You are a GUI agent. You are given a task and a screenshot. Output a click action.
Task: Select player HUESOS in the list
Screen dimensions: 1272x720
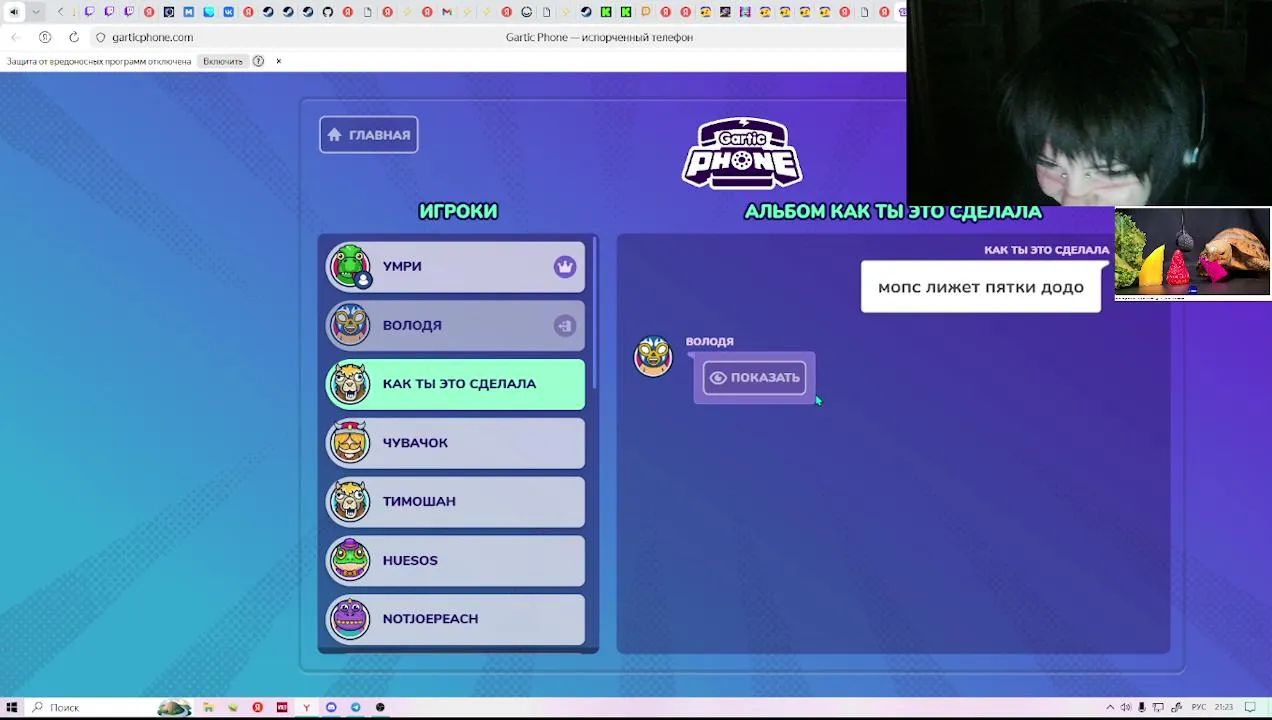tap(456, 561)
